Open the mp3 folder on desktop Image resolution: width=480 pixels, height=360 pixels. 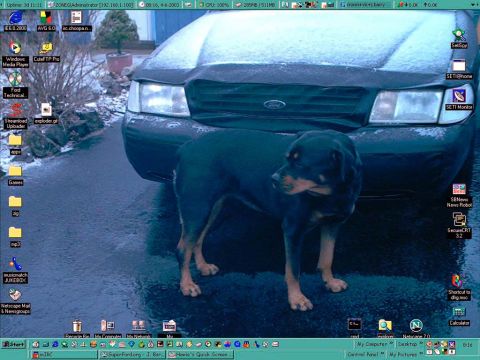tap(15, 237)
